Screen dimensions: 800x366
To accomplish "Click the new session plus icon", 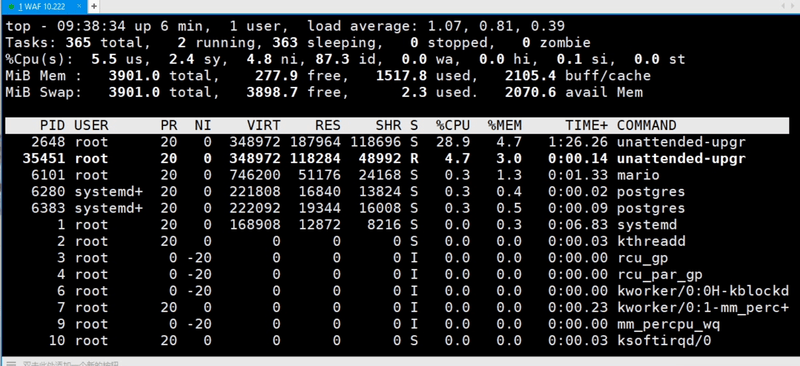I will [x=94, y=6].
